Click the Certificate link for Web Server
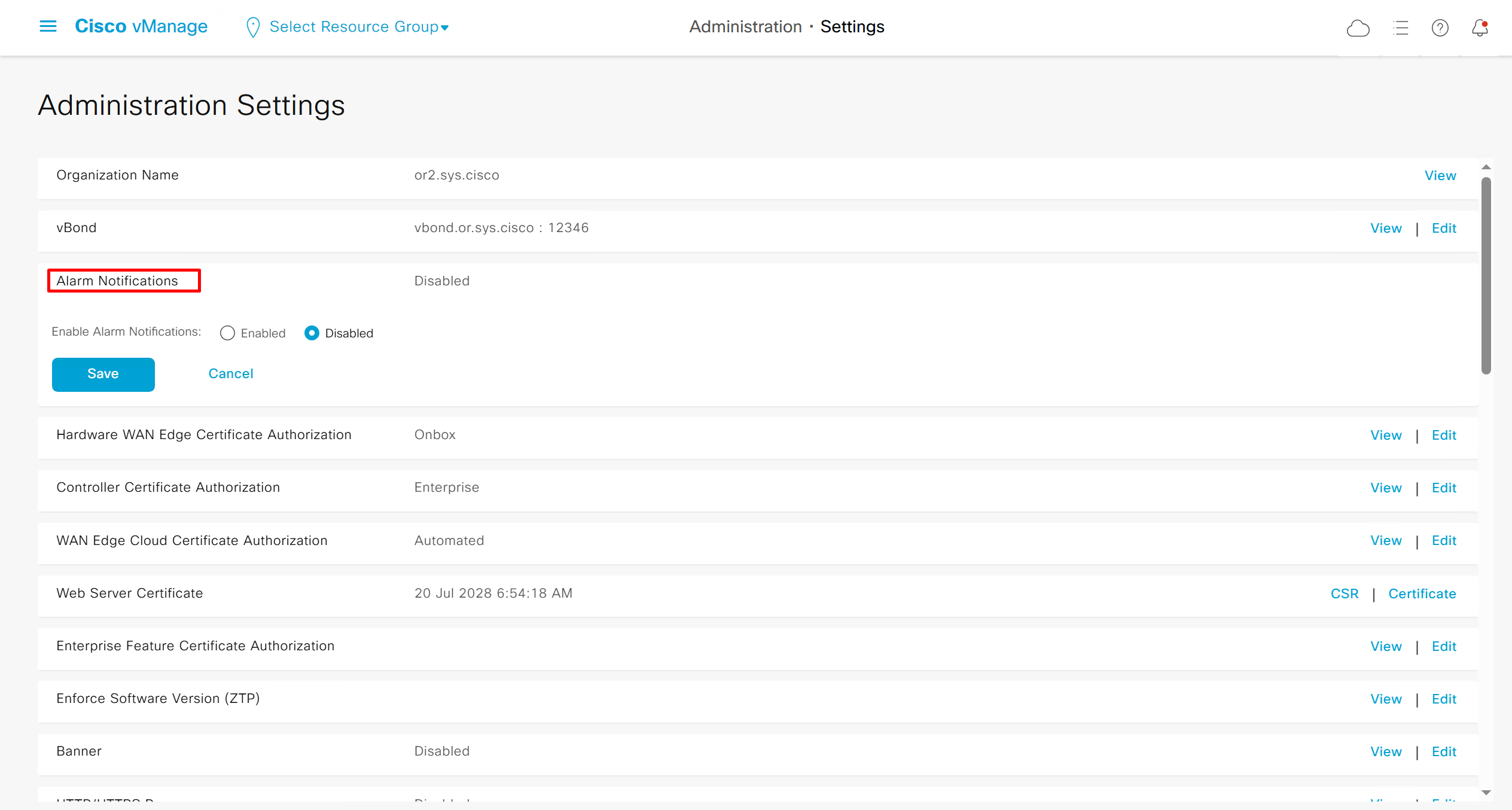 [1422, 594]
